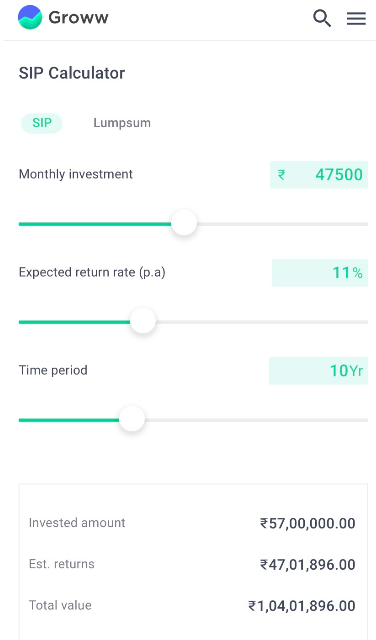The image size is (376, 640).
Task: Click the Groww round logo icon
Action: pos(30,18)
